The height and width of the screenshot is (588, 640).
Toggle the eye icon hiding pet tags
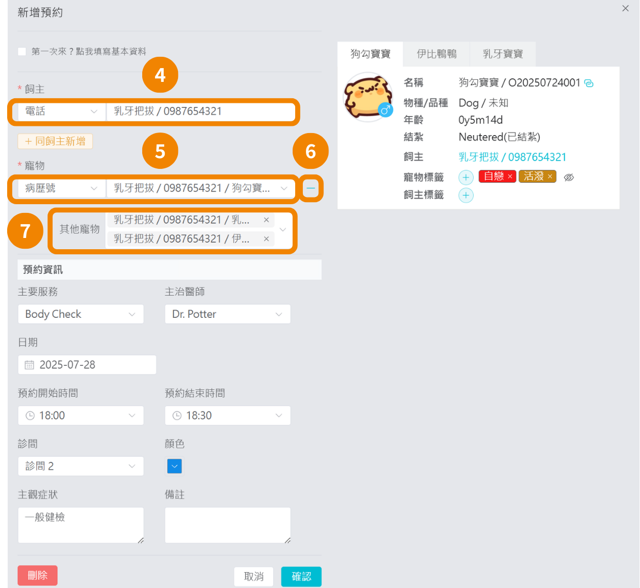coord(569,177)
